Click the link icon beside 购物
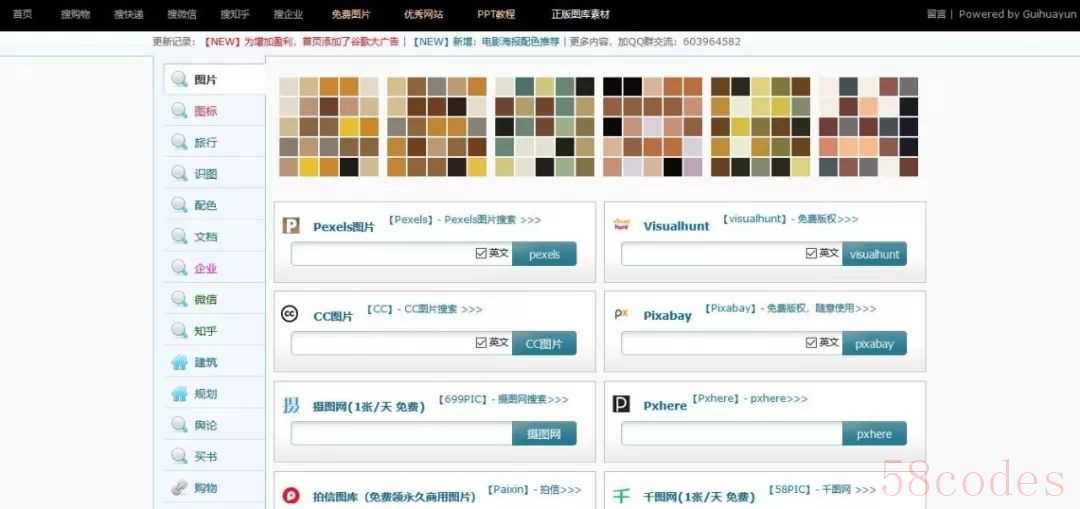The width and height of the screenshot is (1080, 509). click(179, 488)
